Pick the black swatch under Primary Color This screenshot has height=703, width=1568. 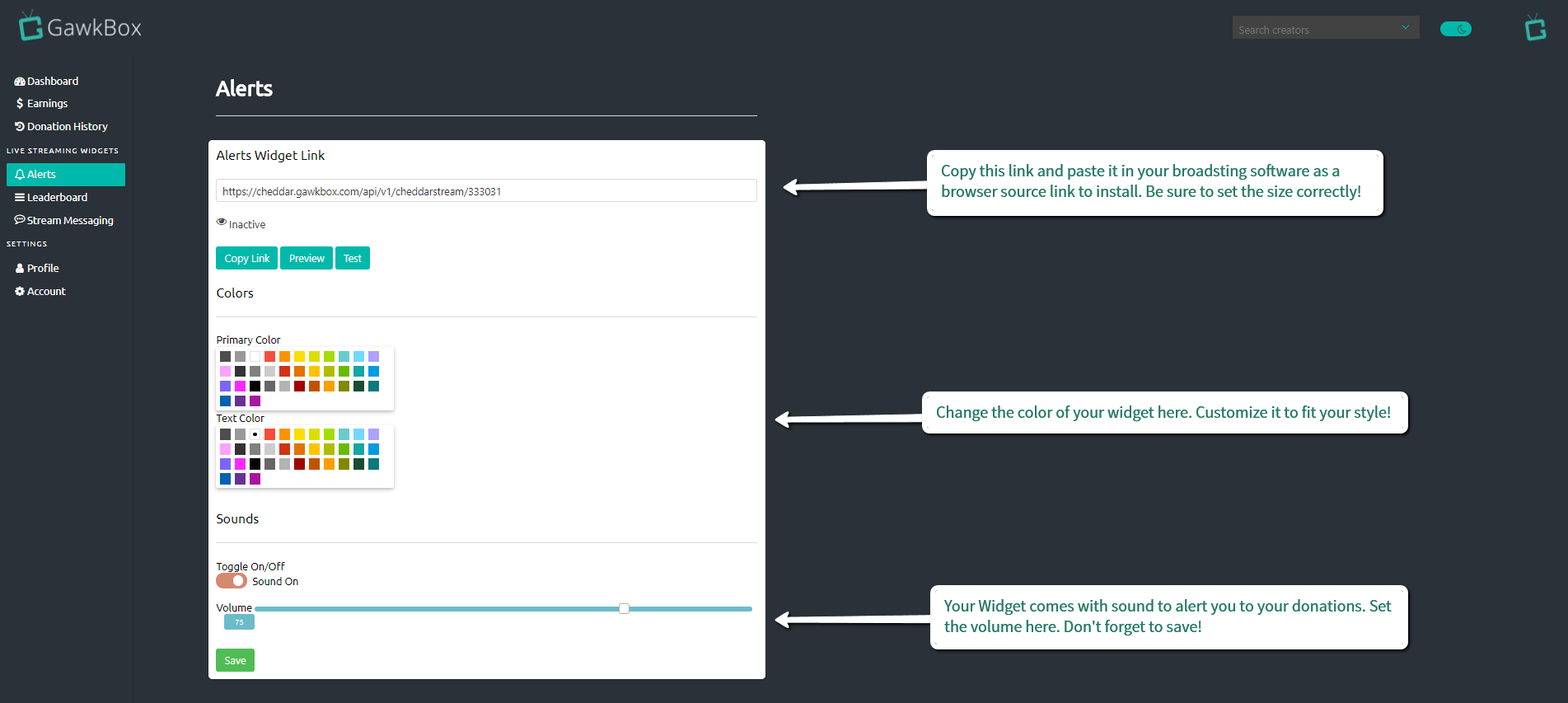(x=255, y=387)
